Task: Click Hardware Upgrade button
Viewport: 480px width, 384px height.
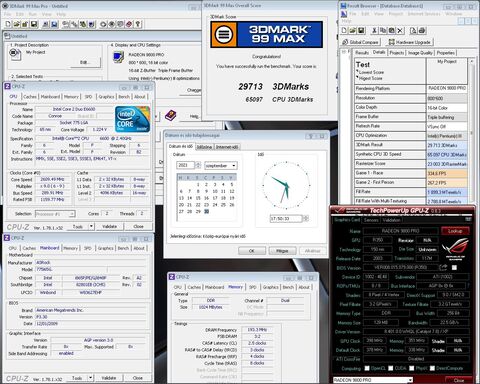Action: [x=410, y=42]
